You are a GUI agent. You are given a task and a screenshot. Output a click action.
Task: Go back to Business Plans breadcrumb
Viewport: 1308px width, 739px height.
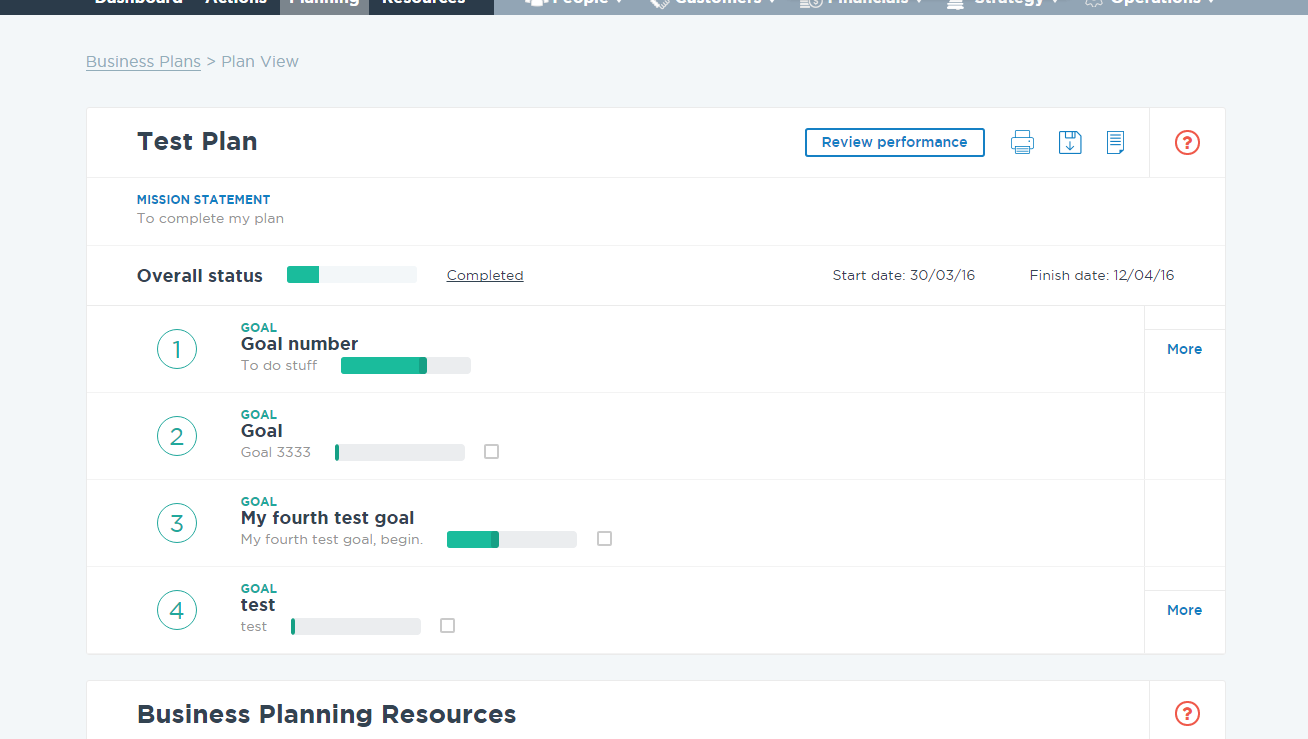(143, 61)
